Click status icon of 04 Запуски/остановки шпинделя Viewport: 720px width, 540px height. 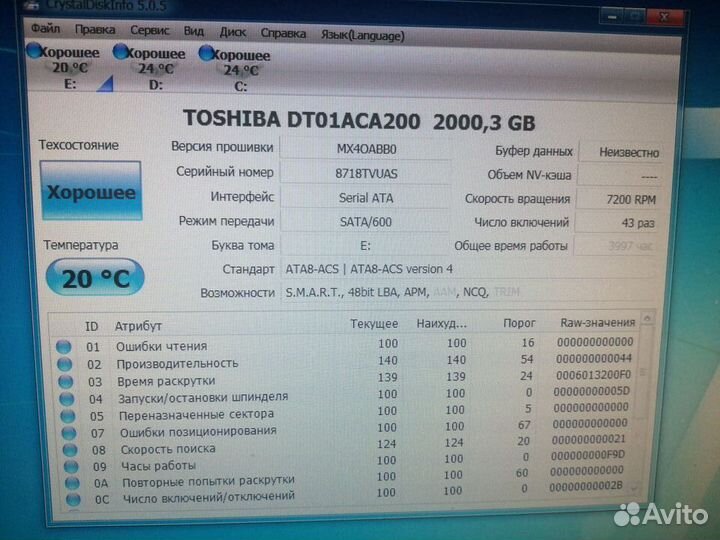coord(67,399)
